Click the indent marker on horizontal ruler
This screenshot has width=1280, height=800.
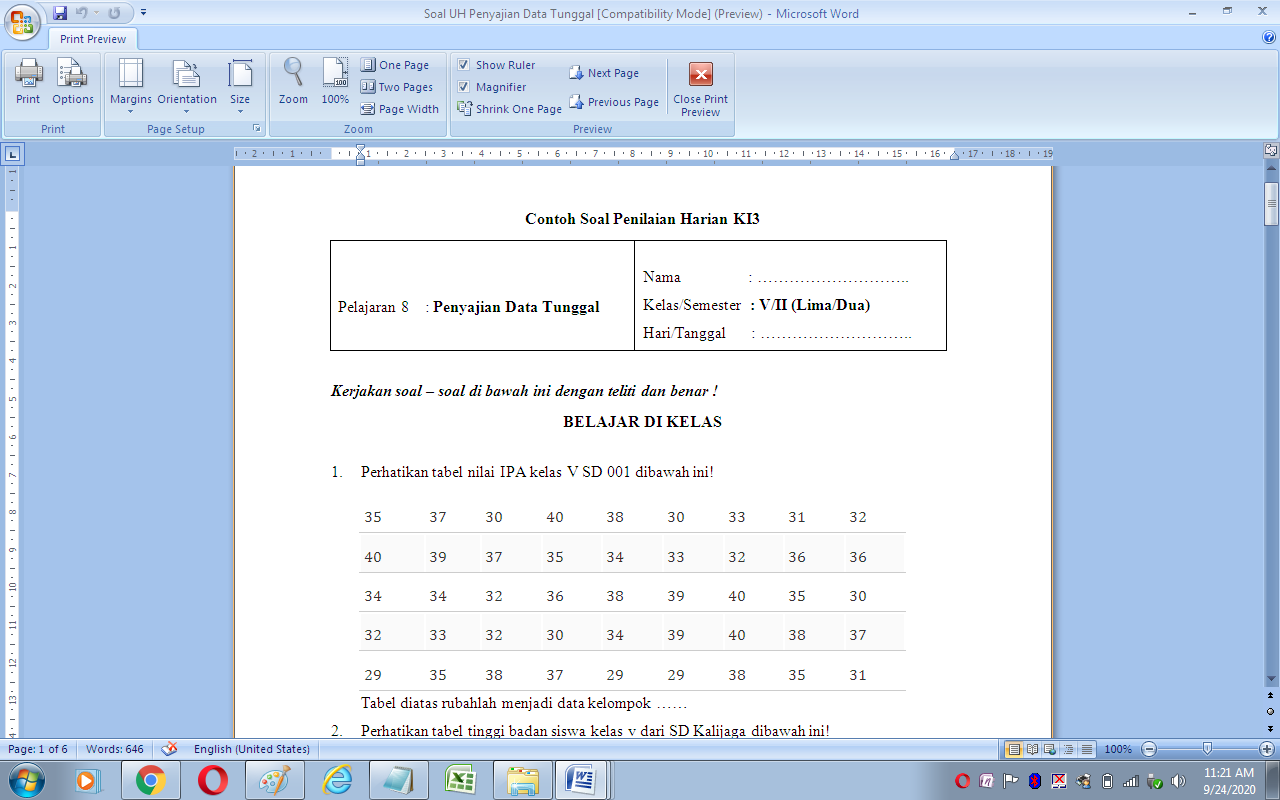361,155
